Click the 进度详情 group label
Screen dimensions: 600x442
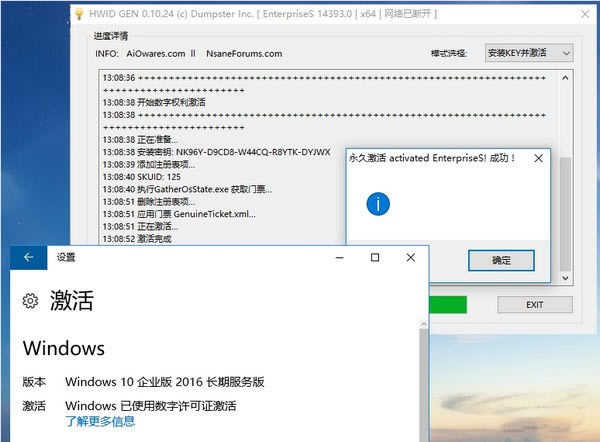point(111,36)
